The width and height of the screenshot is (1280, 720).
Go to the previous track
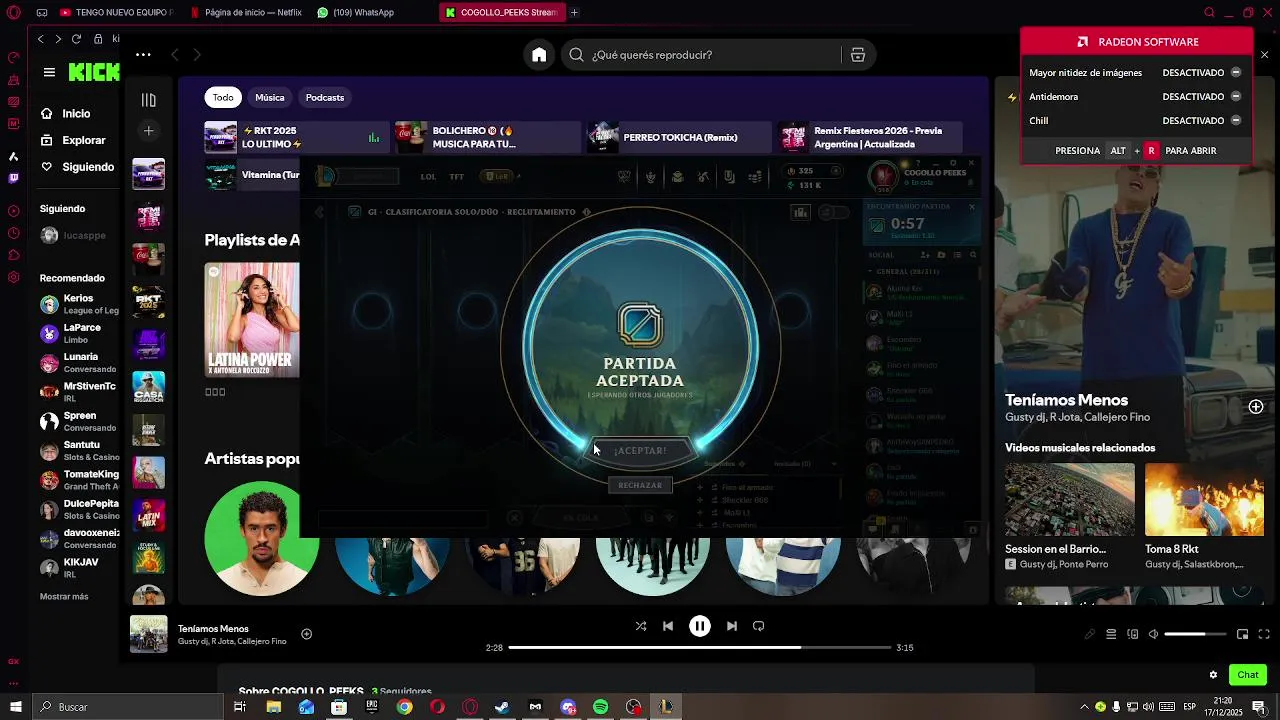click(668, 626)
